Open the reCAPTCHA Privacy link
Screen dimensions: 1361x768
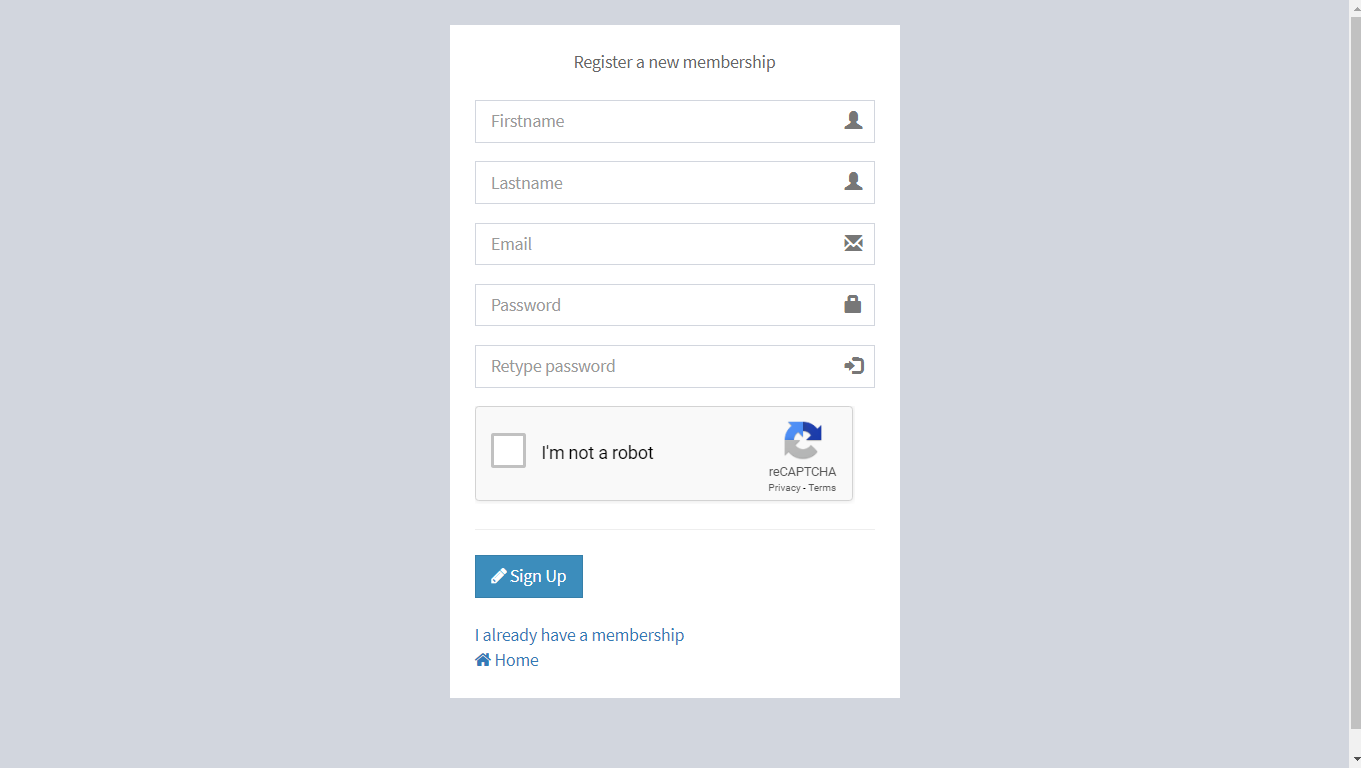(x=782, y=487)
